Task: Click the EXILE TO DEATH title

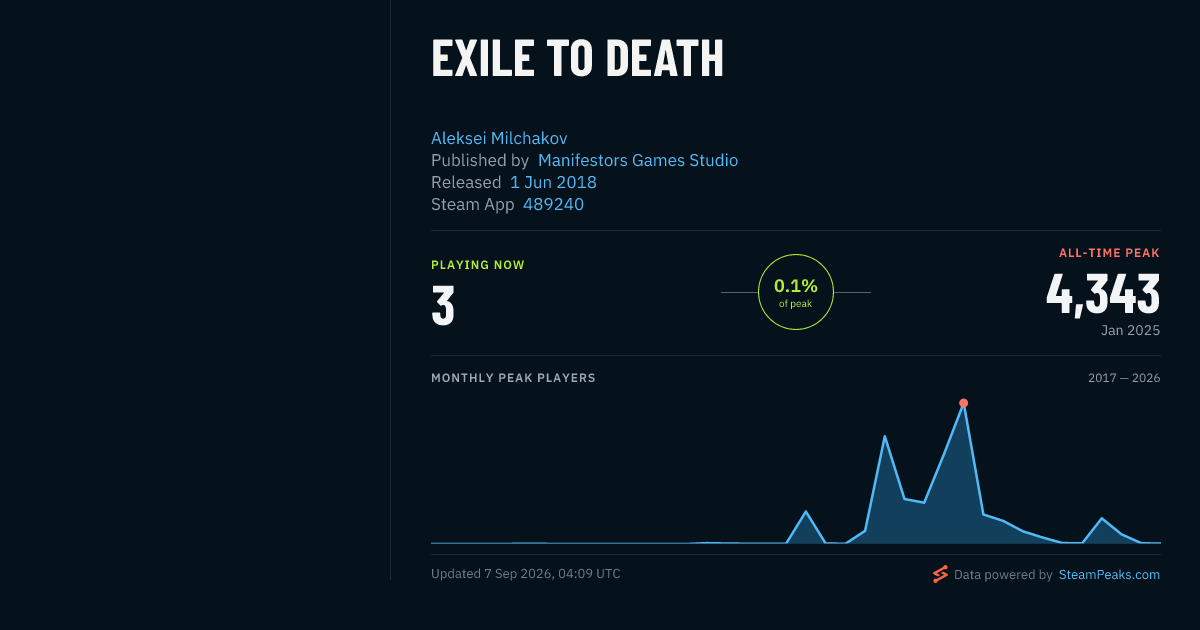Action: tap(577, 59)
